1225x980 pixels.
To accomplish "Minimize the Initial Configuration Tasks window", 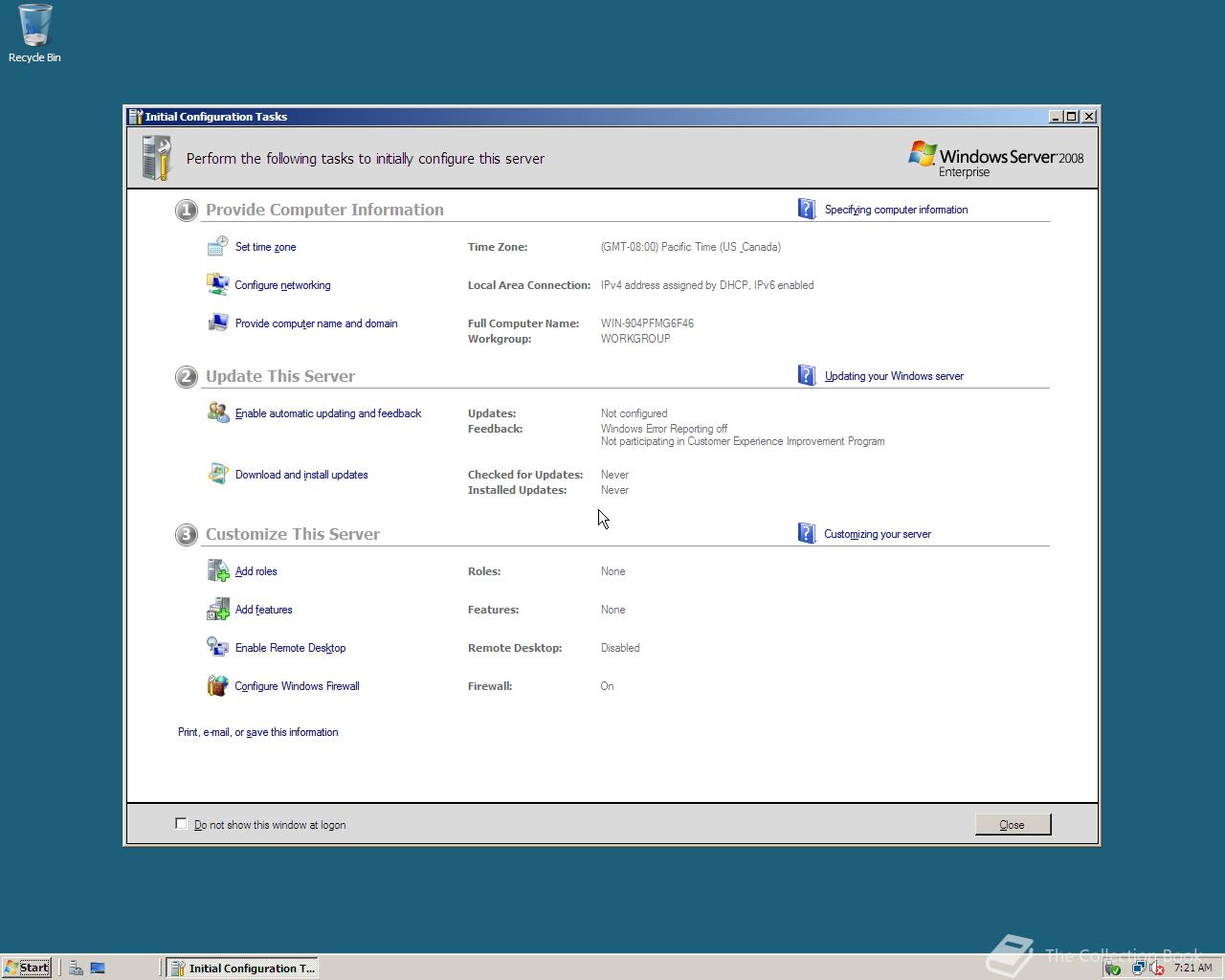I will point(1056,116).
